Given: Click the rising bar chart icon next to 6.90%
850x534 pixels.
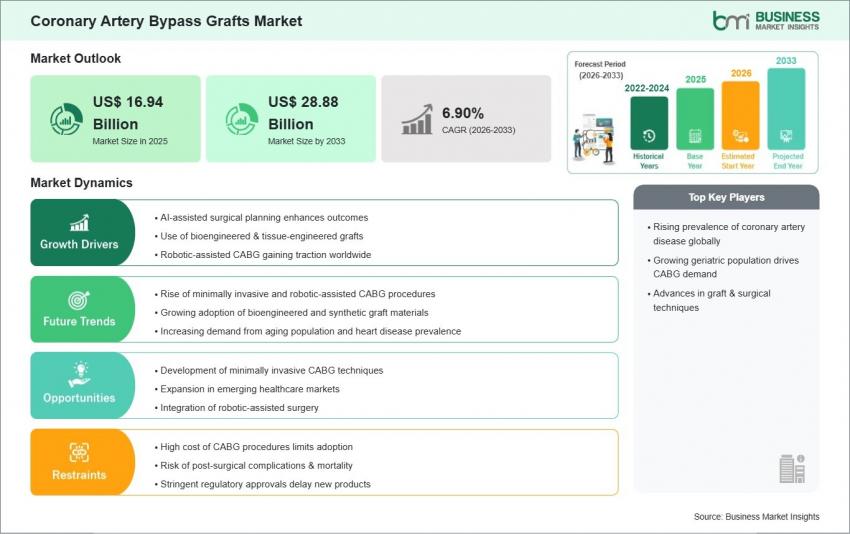Looking at the screenshot, I should point(417,119).
